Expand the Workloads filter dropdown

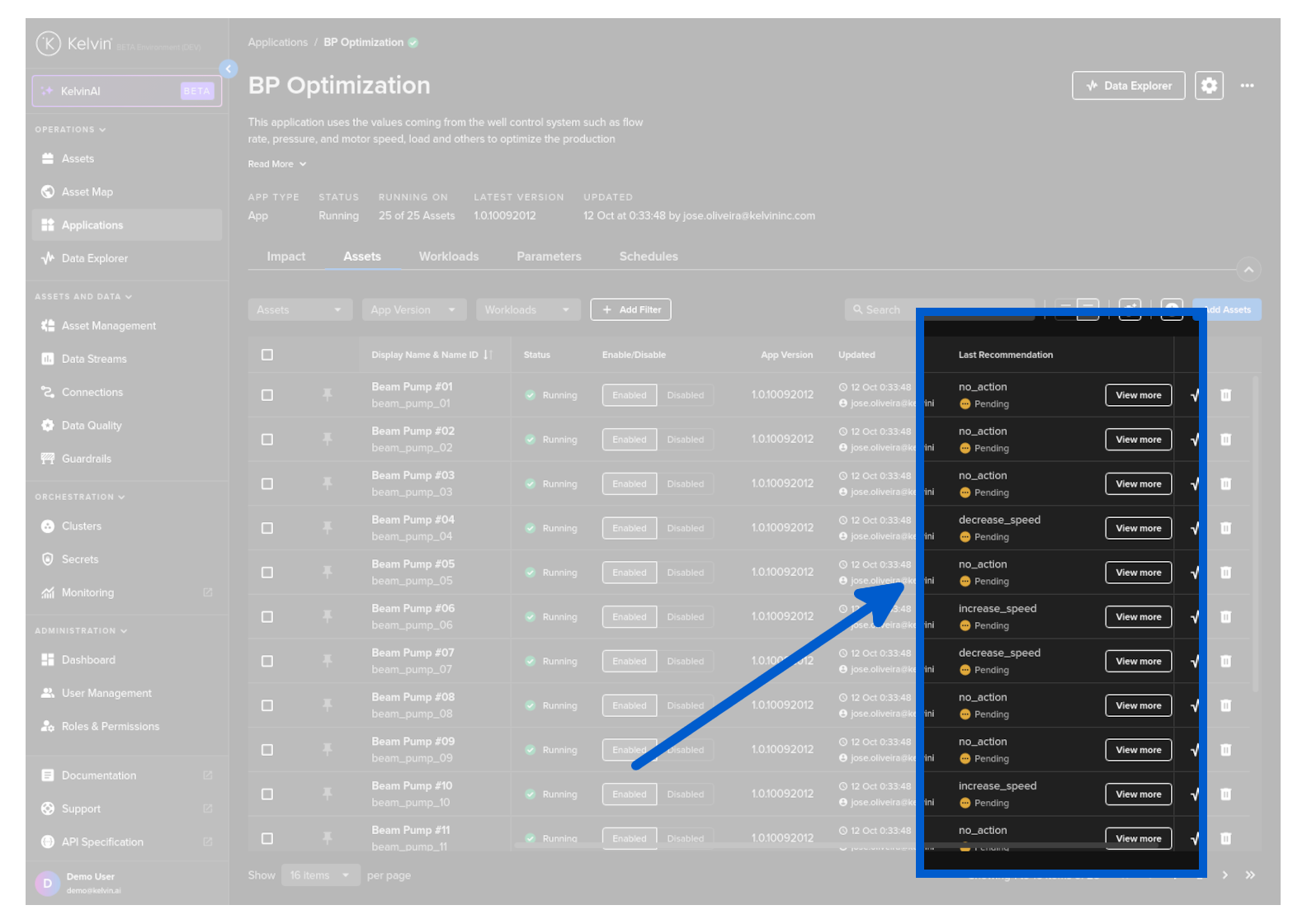point(527,310)
